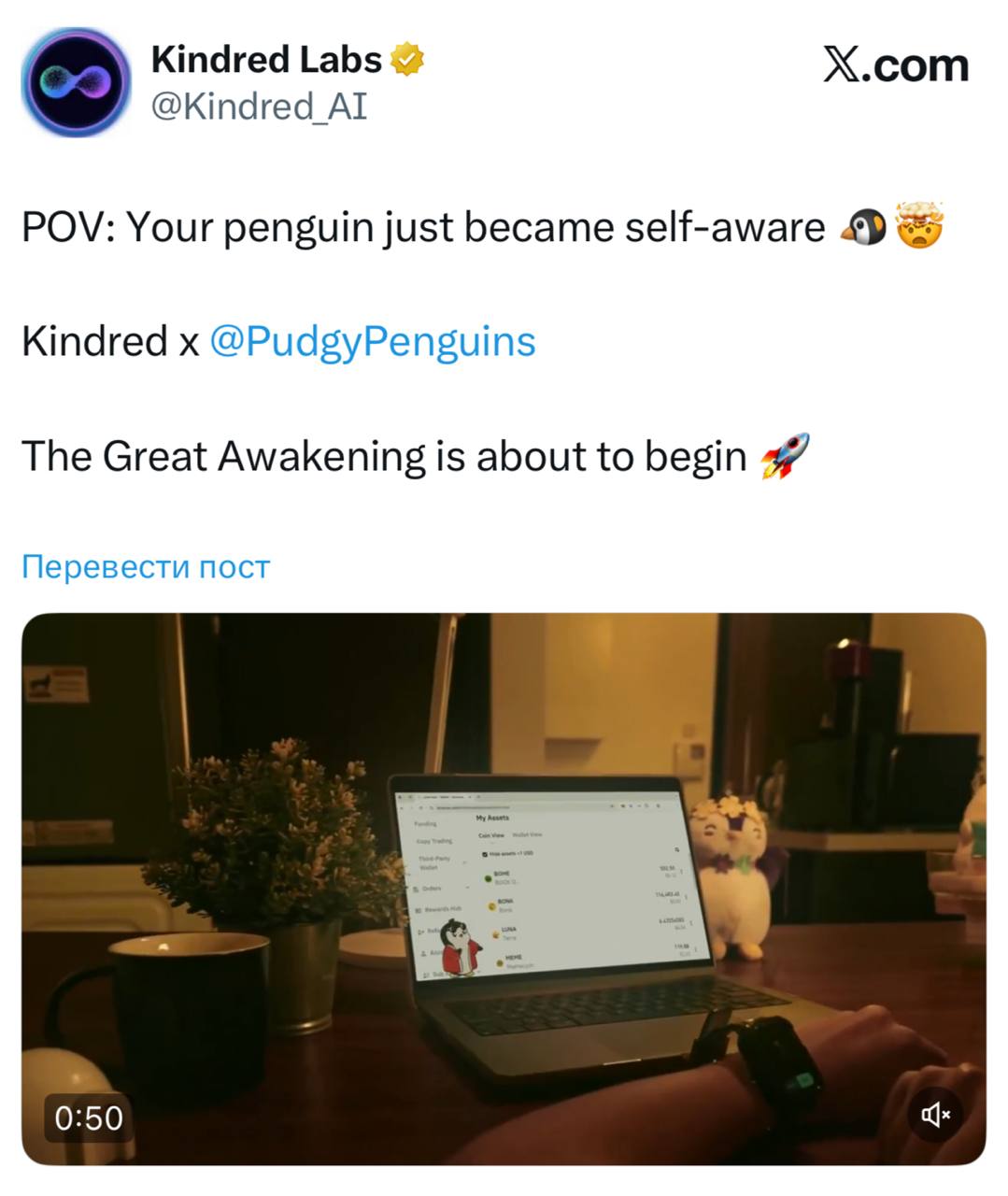Click the rocket emoji after 'begin'

click(x=785, y=456)
